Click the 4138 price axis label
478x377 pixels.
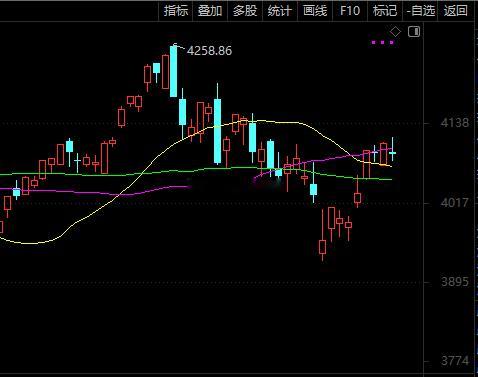pyautogui.click(x=455, y=123)
